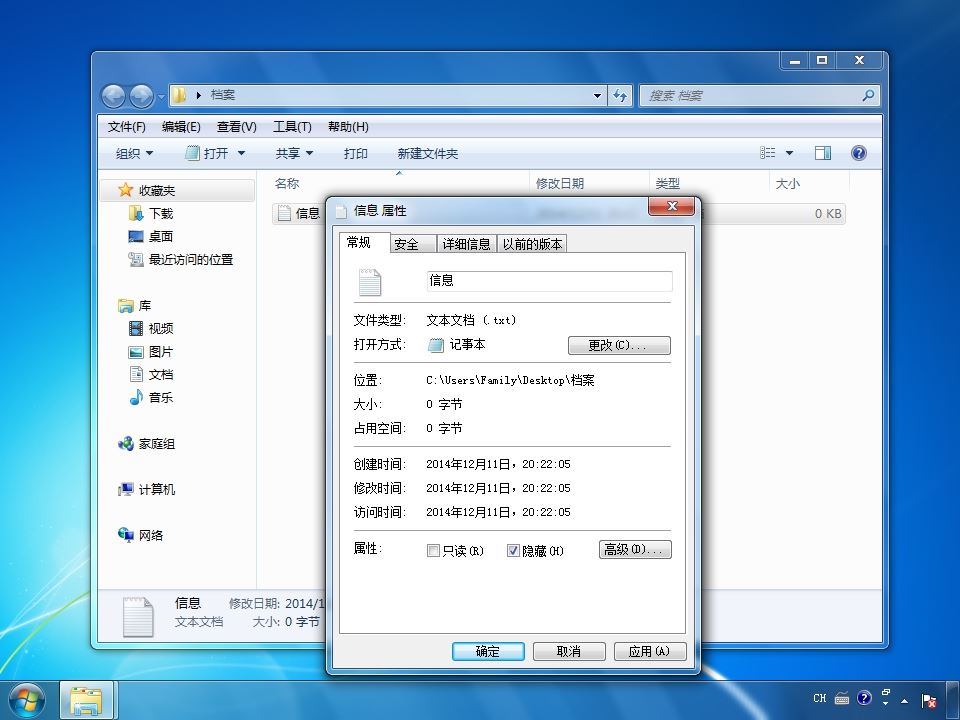Show hidden tray icons arrow
The width and height of the screenshot is (960, 720).
(x=904, y=700)
